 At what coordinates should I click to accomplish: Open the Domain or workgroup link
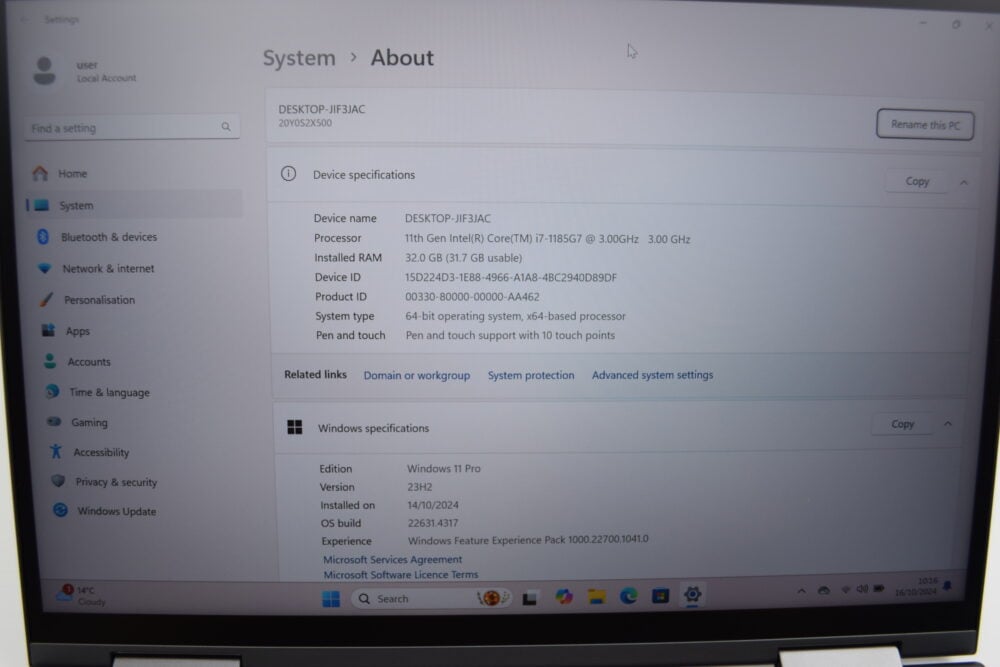(x=416, y=376)
